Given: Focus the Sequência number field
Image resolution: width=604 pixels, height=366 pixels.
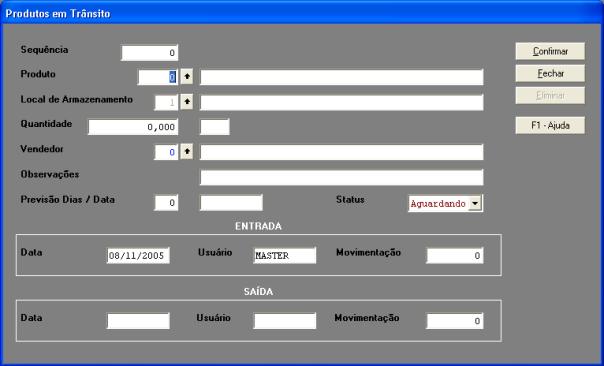Looking at the screenshot, I should point(150,53).
